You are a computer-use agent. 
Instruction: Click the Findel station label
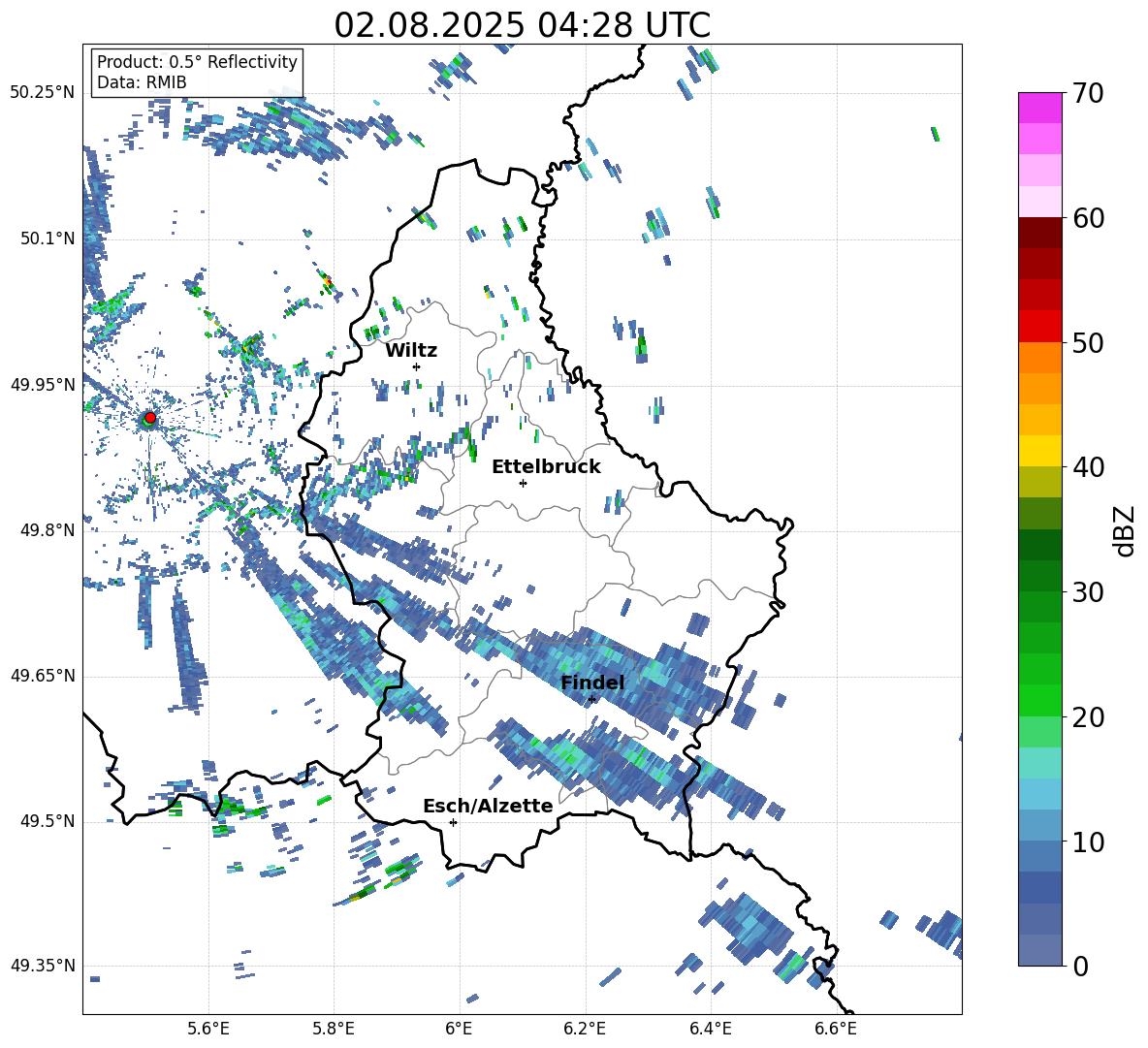click(592, 683)
